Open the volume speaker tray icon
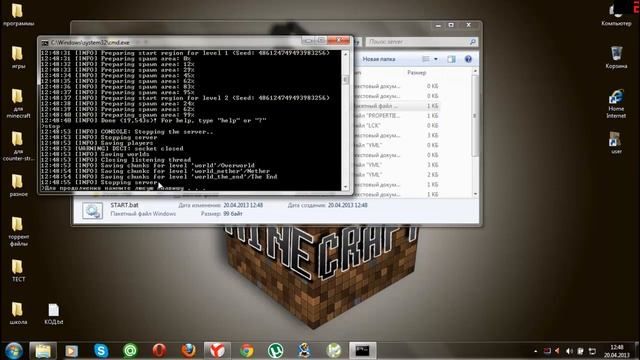Viewport: 640px width, 360px height. point(569,351)
